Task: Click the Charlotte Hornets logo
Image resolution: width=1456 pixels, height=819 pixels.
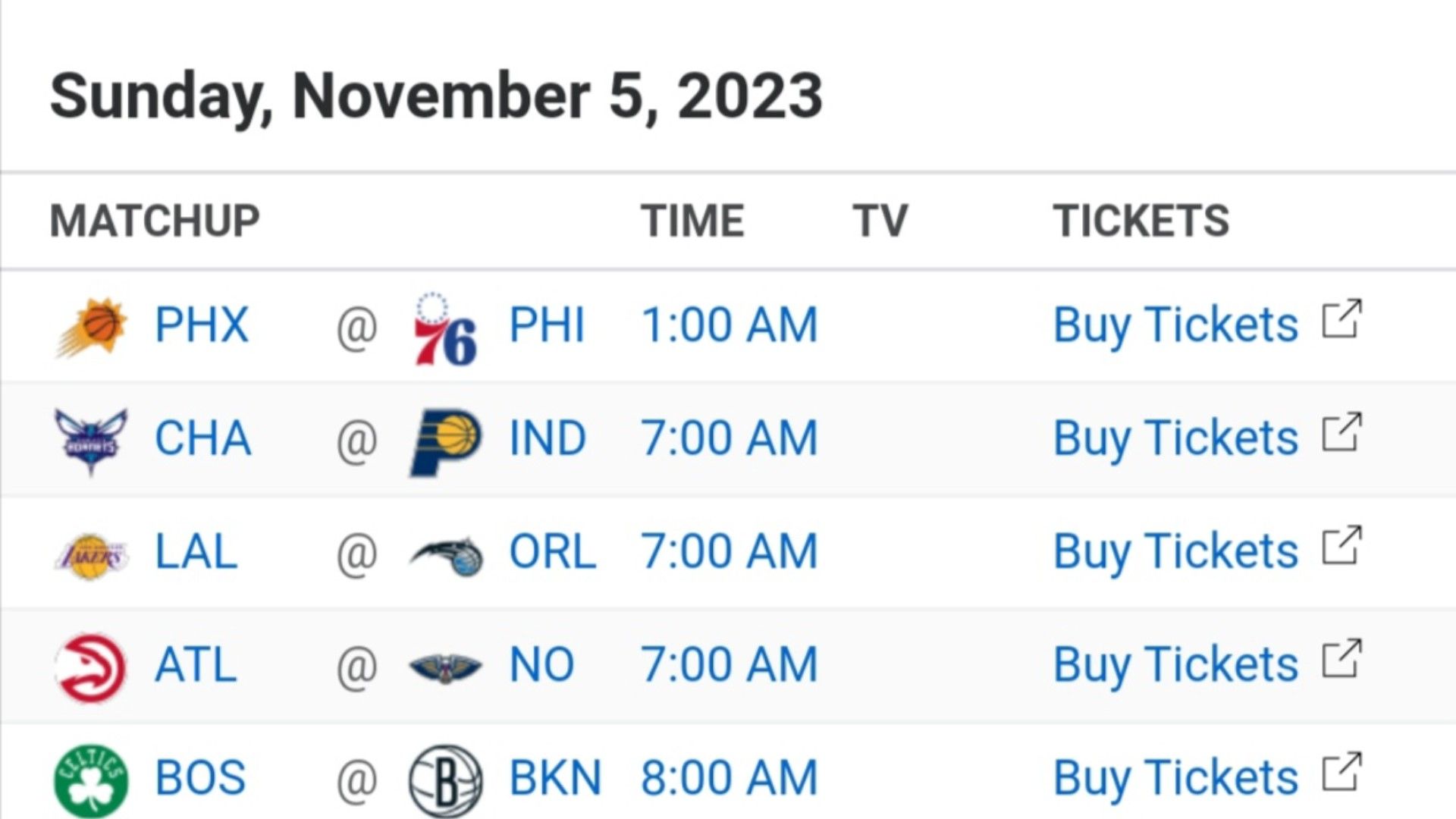Action: click(91, 441)
